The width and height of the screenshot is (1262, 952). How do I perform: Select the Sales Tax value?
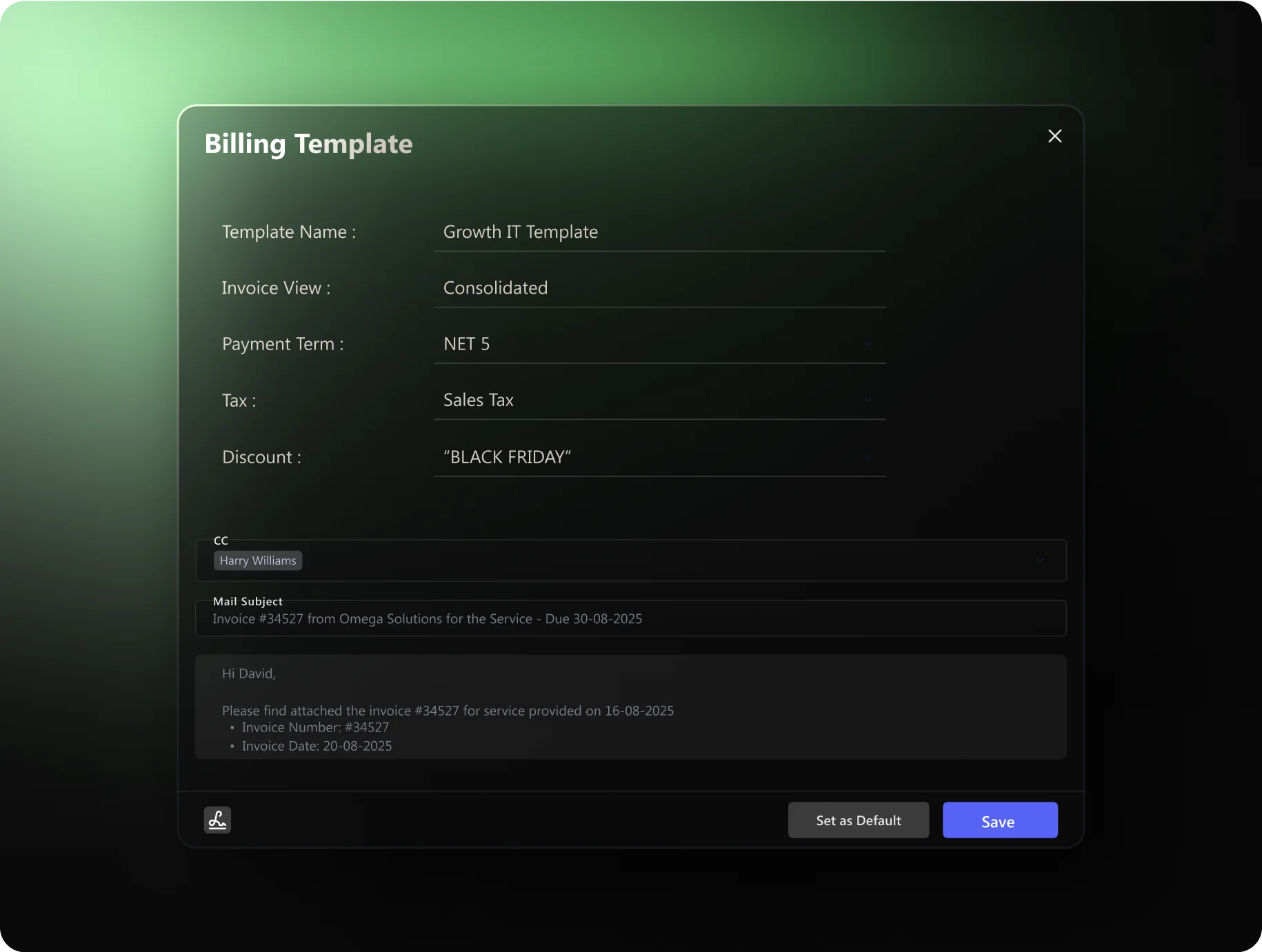(x=478, y=401)
